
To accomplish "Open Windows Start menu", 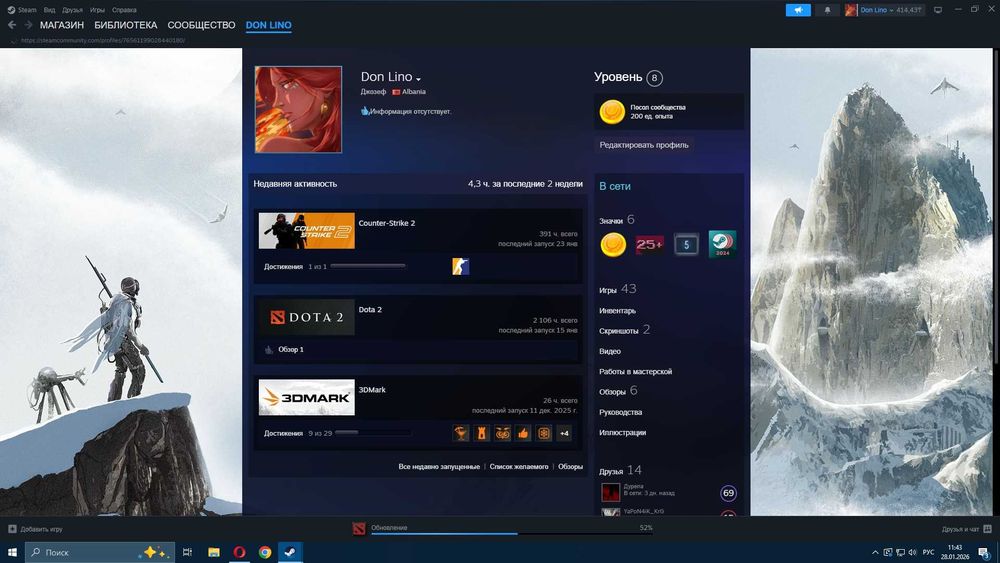I will (11, 552).
